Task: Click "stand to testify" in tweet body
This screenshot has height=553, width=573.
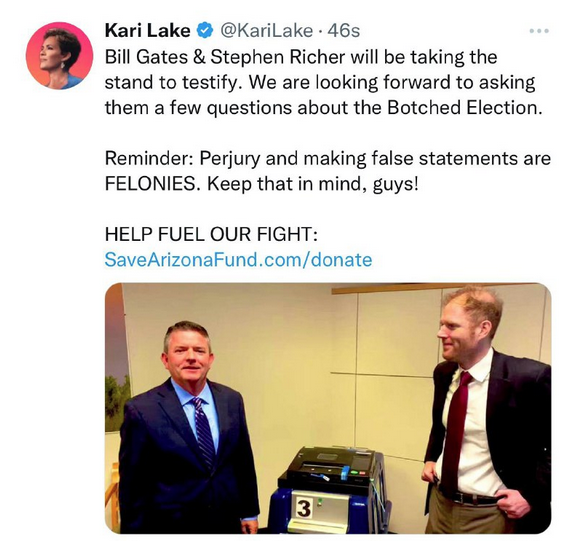Action: pos(171,83)
